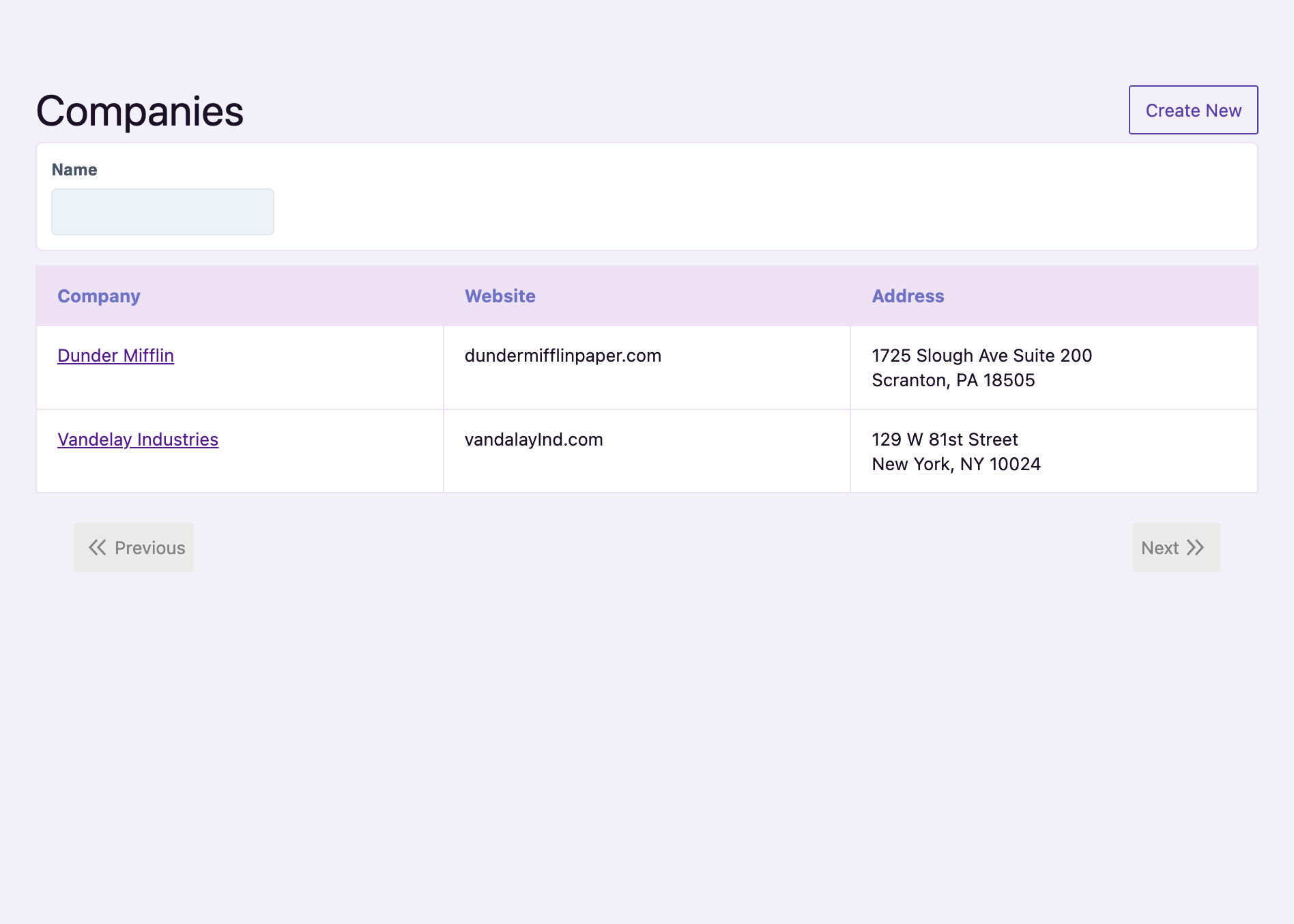
Task: Open the Dunder Mifflin company link
Action: [x=115, y=356]
